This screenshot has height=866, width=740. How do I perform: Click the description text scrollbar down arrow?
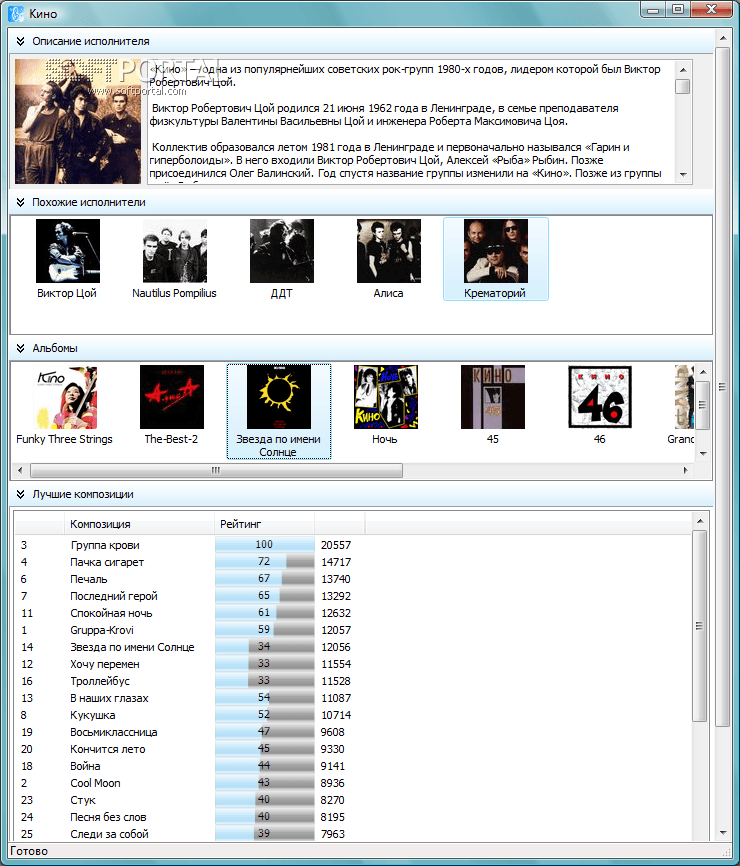(683, 175)
